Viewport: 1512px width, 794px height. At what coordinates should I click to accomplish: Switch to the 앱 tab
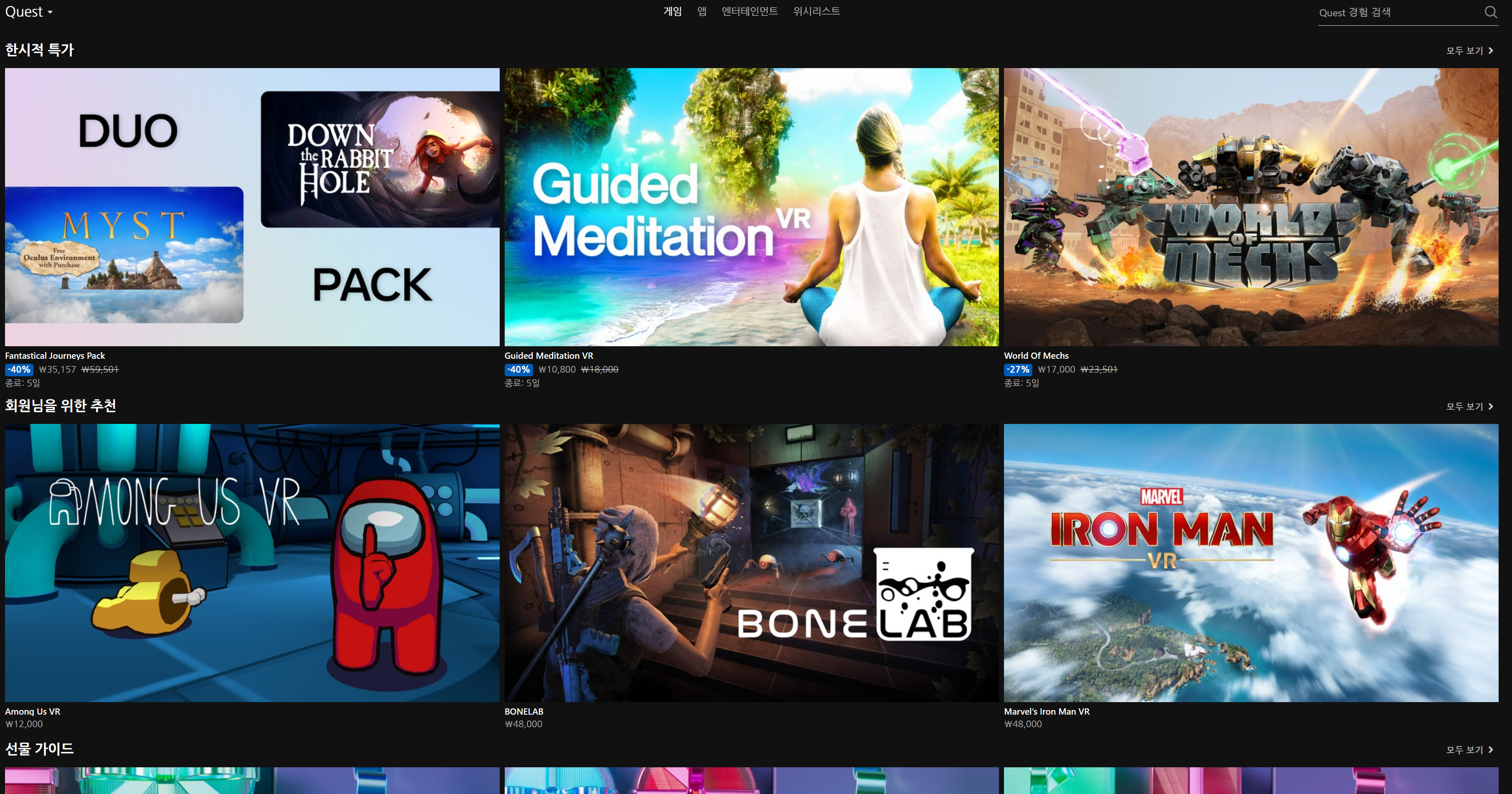tap(701, 11)
